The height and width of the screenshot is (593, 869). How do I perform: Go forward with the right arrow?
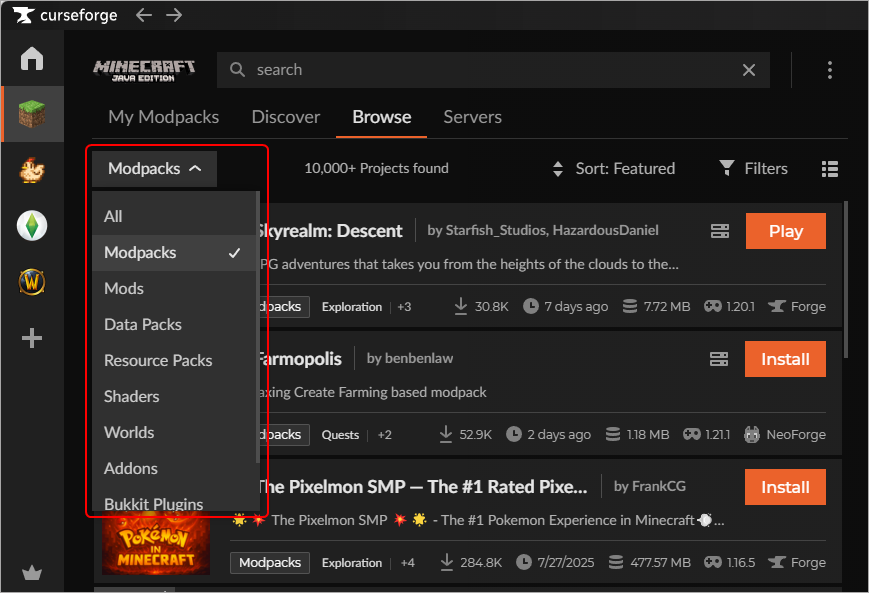click(x=174, y=15)
